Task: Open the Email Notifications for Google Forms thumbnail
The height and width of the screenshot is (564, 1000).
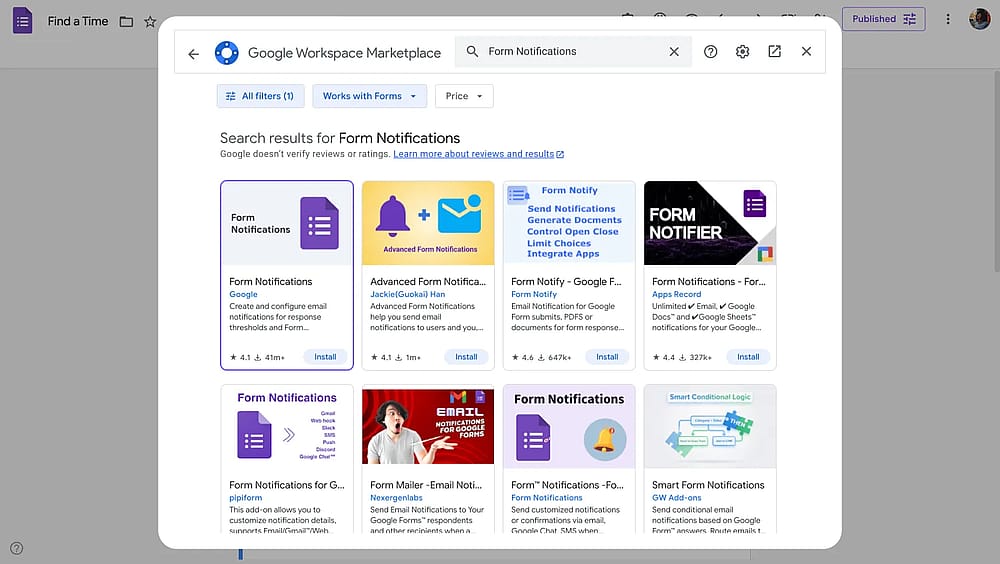Action: 428,426
